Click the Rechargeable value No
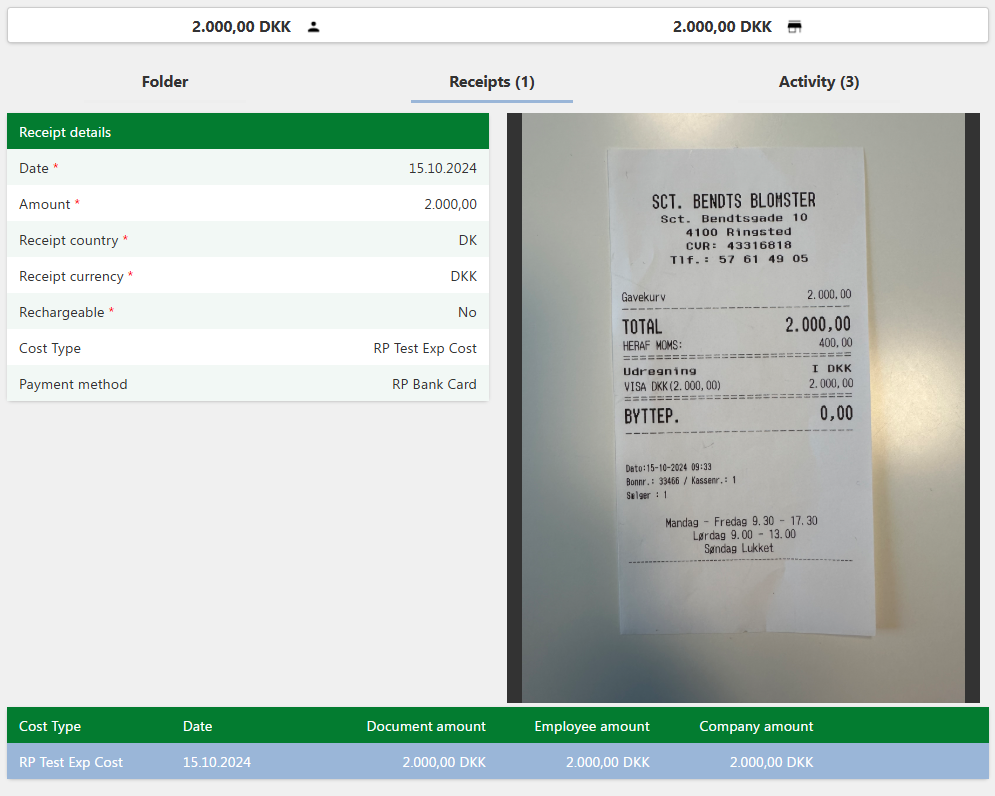Screen dimensions: 995x796 [467, 312]
